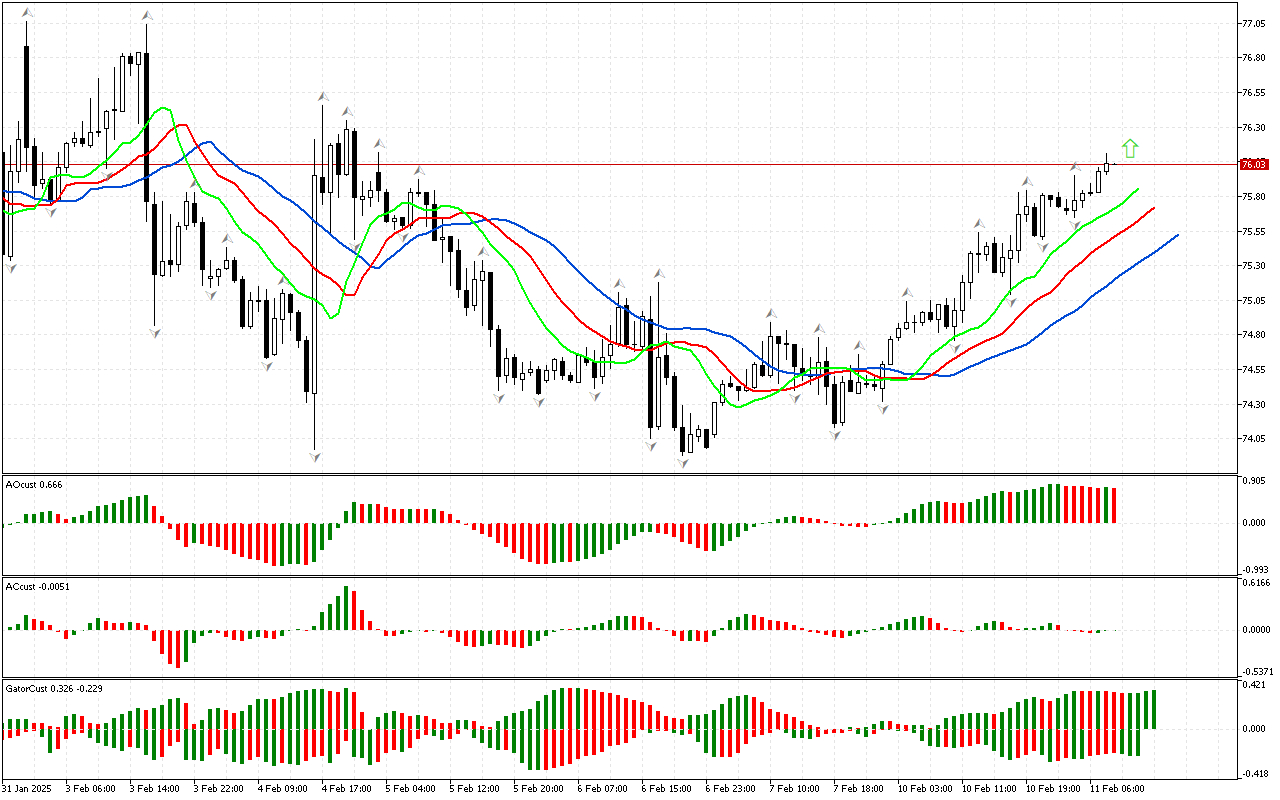This screenshot has width=1280, height=800.
Task: Click the 76.80 price axis label
Action: [x=1253, y=58]
